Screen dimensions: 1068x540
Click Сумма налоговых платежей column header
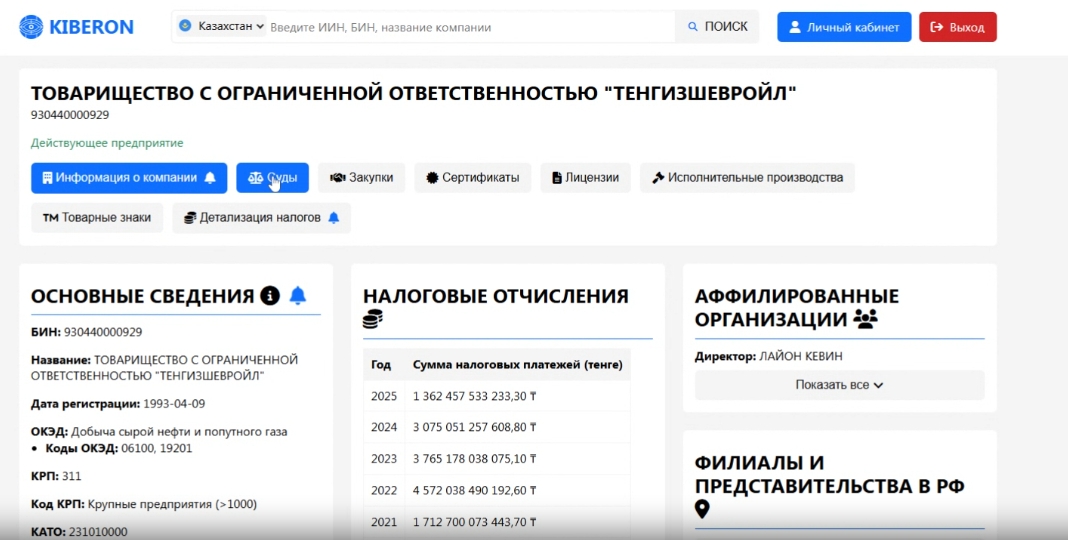coord(518,365)
